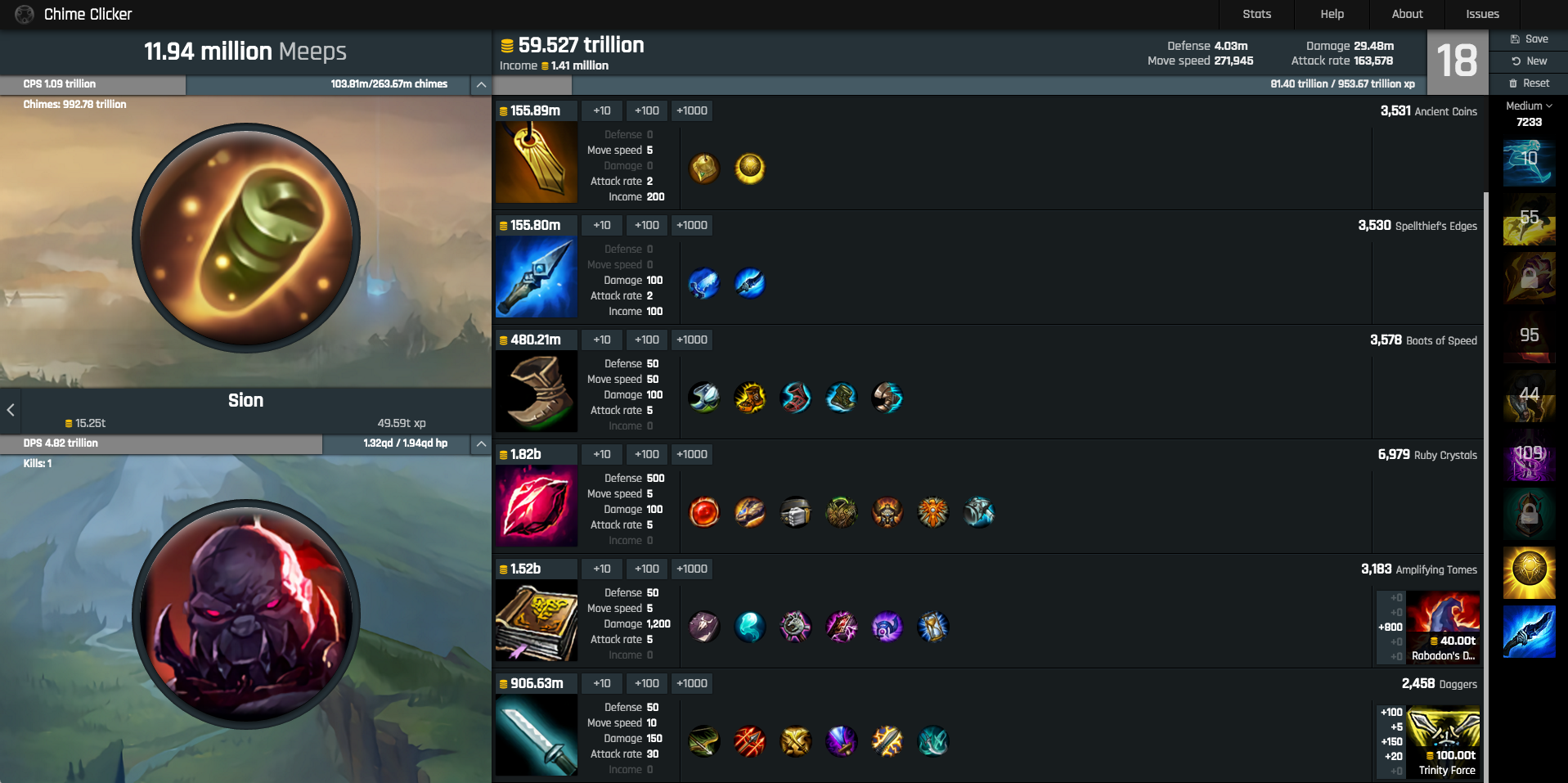Buy a Boots of Speed item
Image resolution: width=1568 pixels, height=783 pixels.
[537, 391]
